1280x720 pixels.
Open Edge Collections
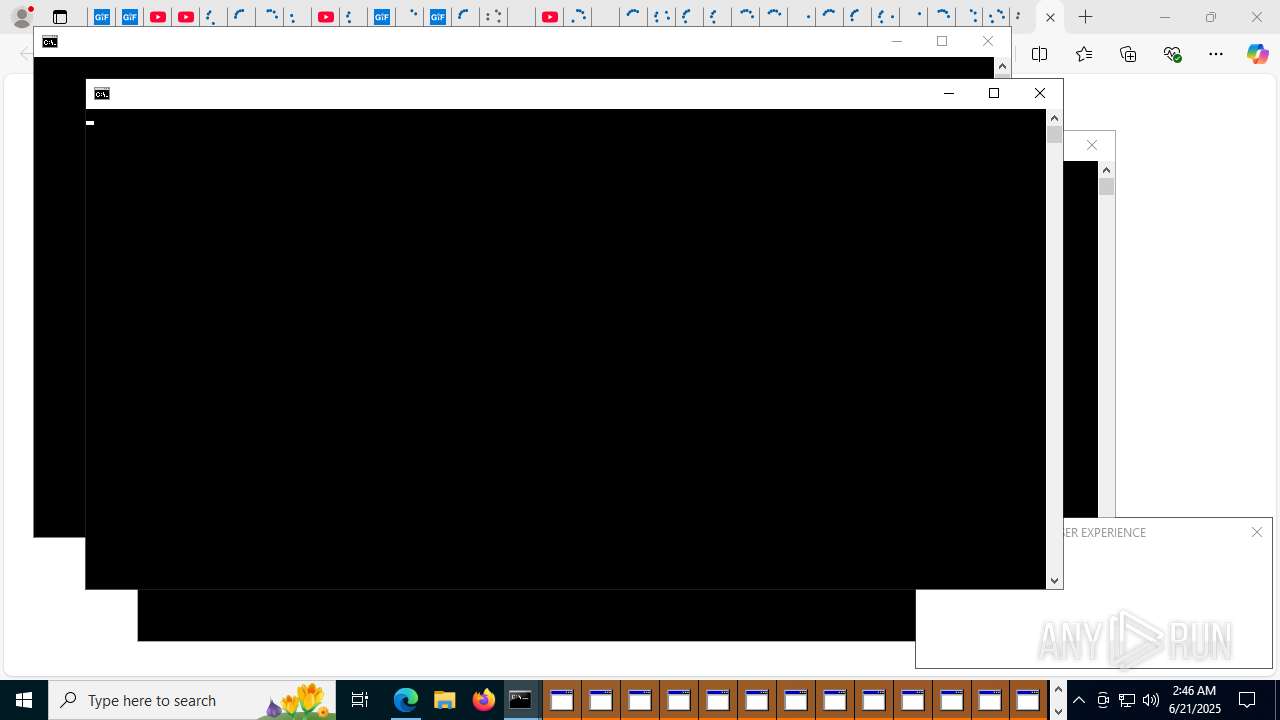pos(1128,54)
